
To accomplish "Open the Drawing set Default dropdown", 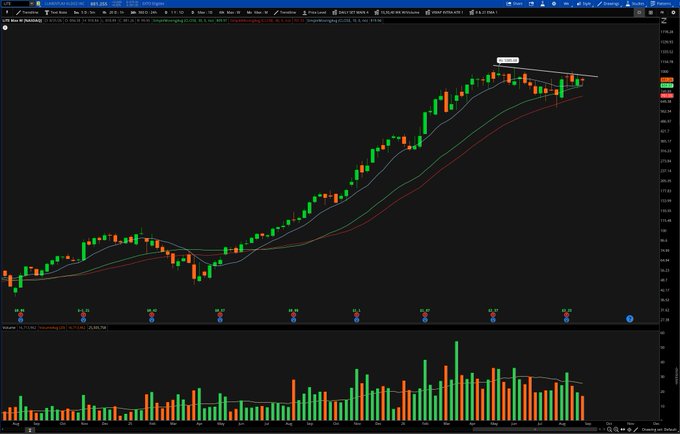I will coord(659,430).
